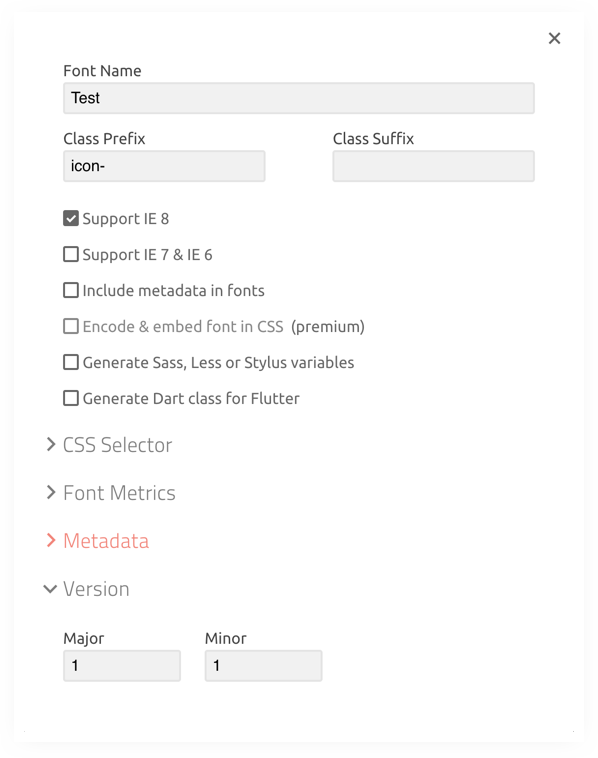Expand the Metadata section heading

pyautogui.click(x=106, y=540)
